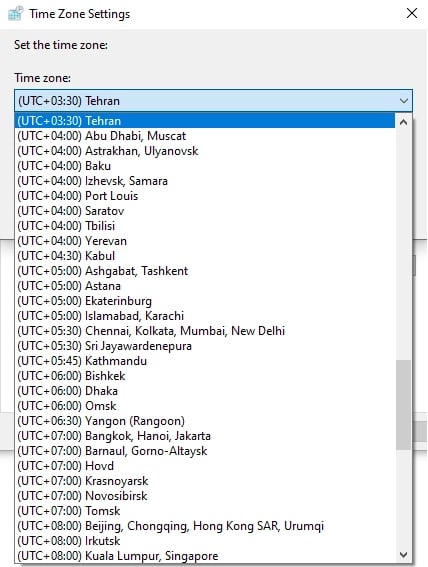The image size is (428, 567).
Task: Click the Time Zone Settings title icon
Action: point(16,14)
